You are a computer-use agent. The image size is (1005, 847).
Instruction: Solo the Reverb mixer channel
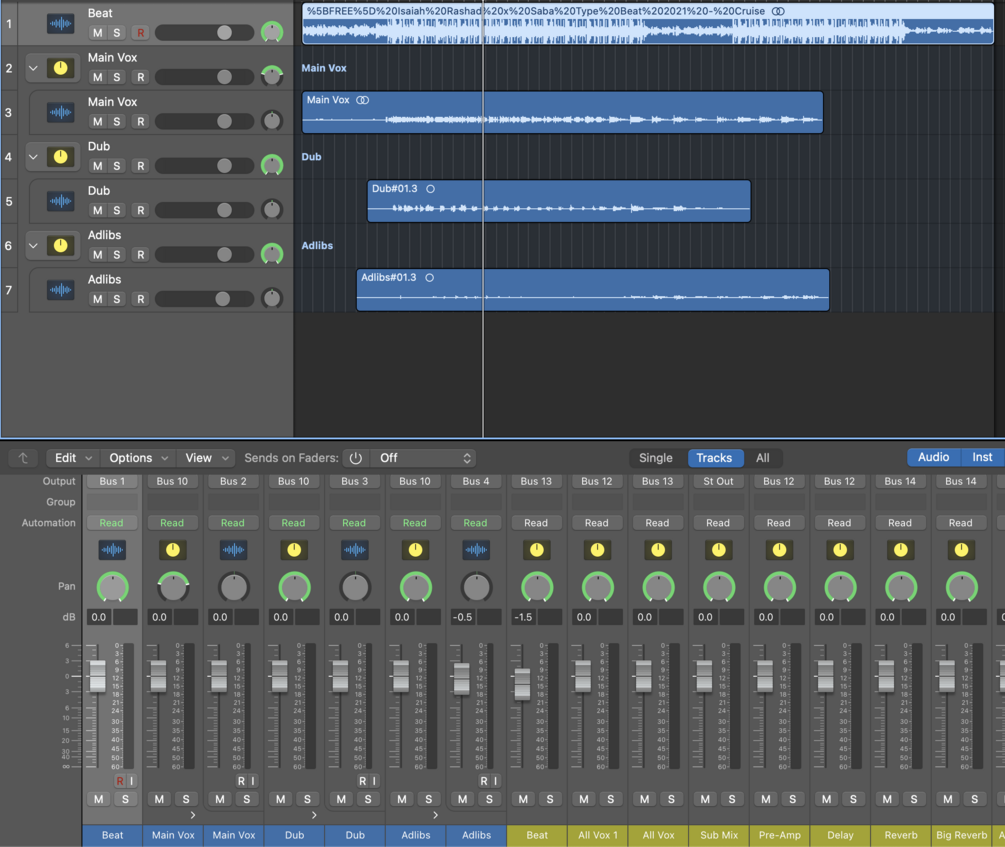914,799
